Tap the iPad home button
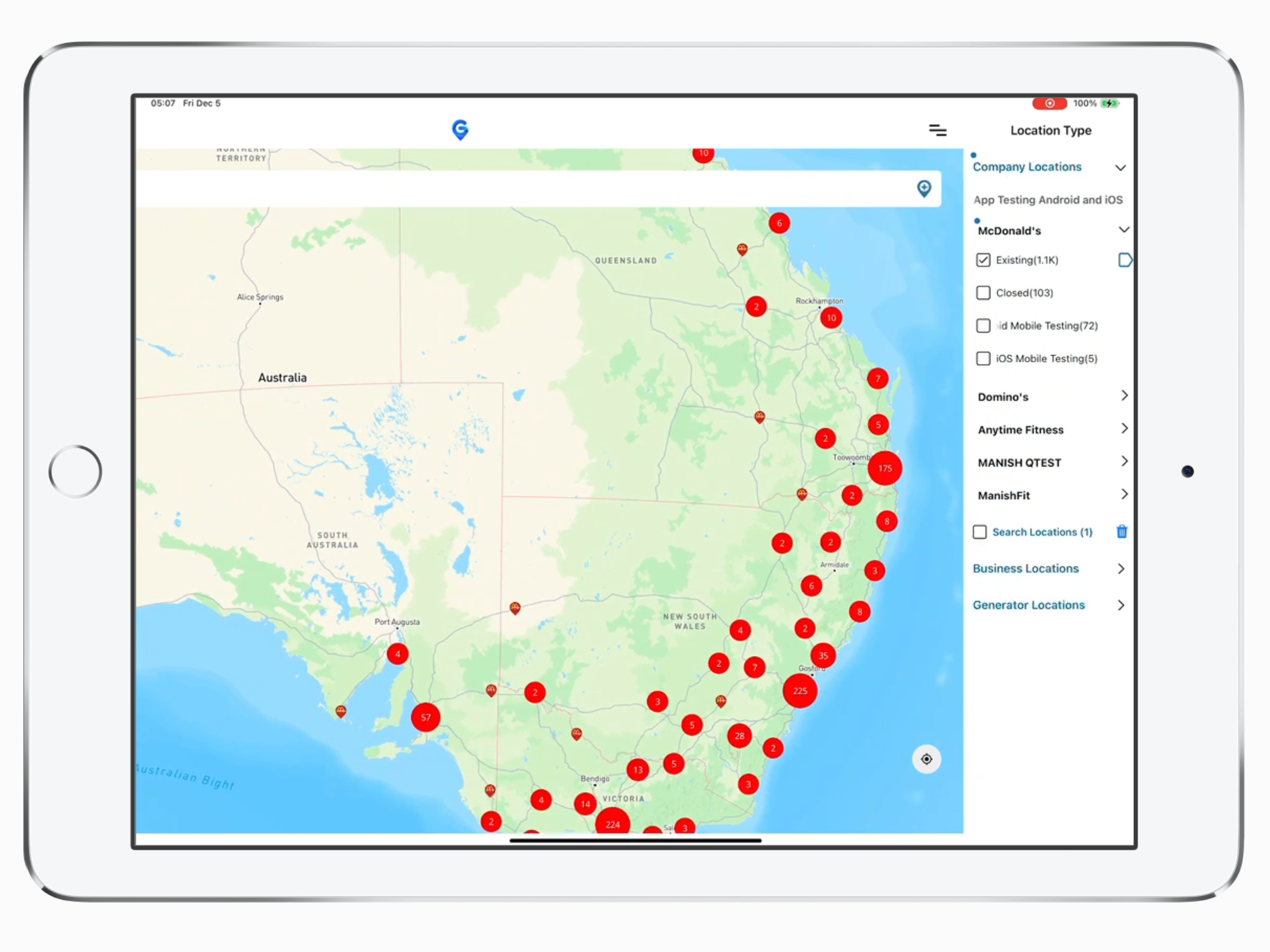Image resolution: width=1270 pixels, height=952 pixels. click(x=75, y=471)
